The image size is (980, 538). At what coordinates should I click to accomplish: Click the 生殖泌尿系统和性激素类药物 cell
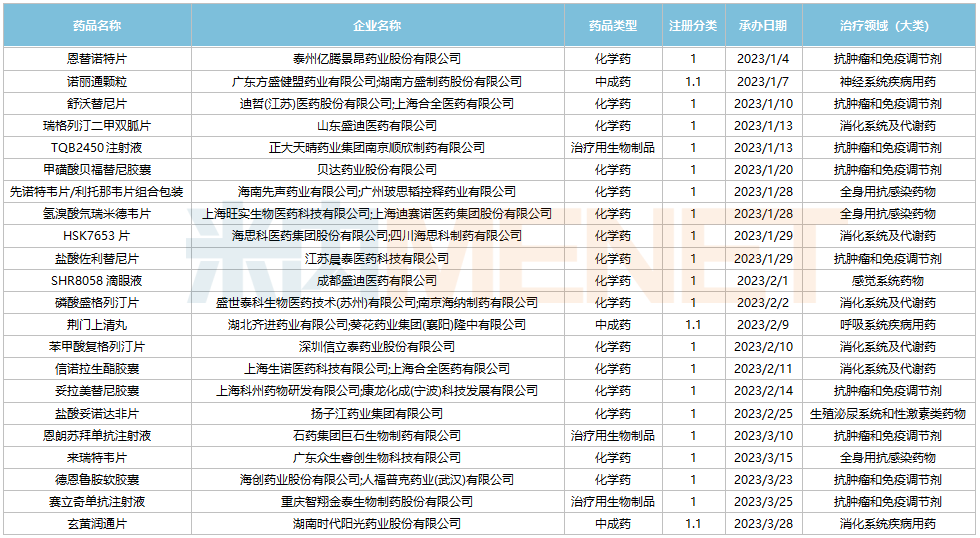pos(887,413)
